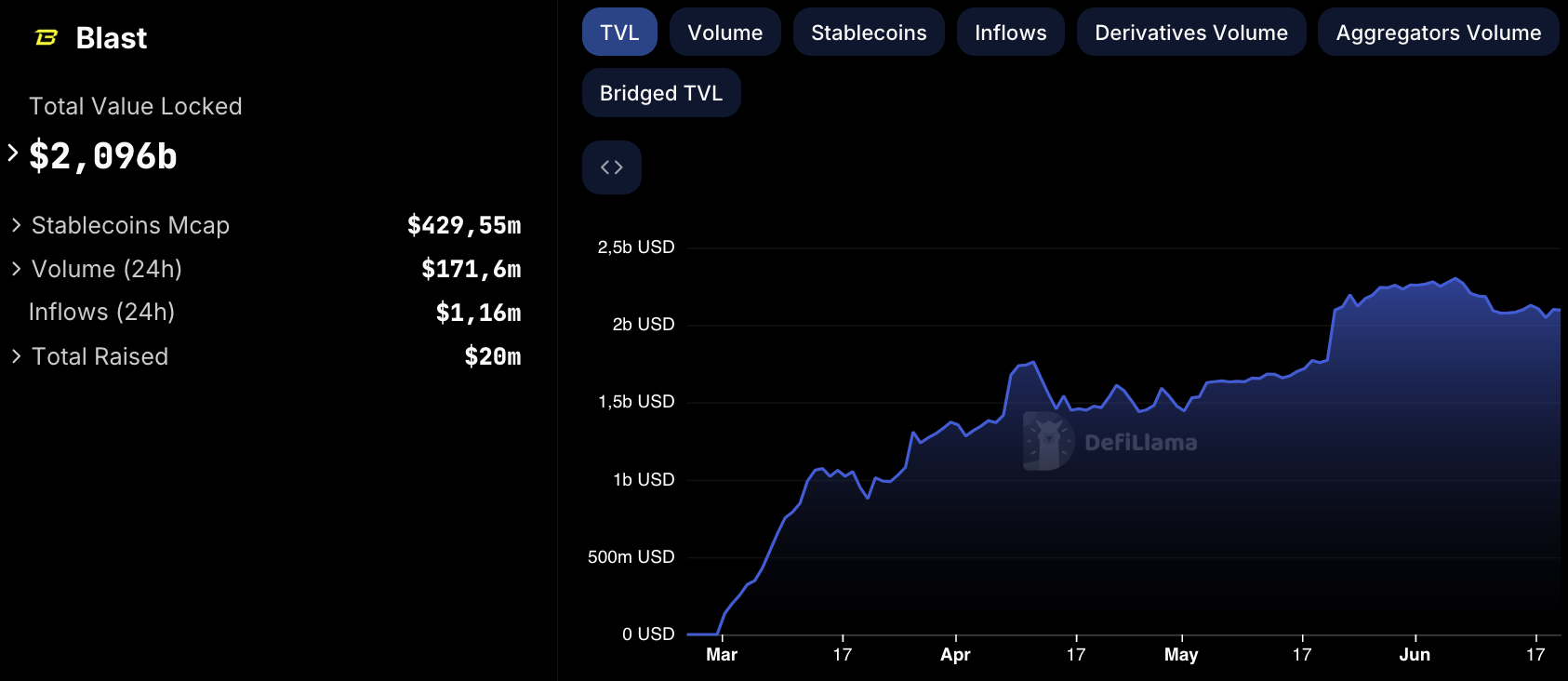Viewport: 1568px width, 681px height.
Task: Click the $1,16m inflows value
Action: pyautogui.click(x=479, y=313)
